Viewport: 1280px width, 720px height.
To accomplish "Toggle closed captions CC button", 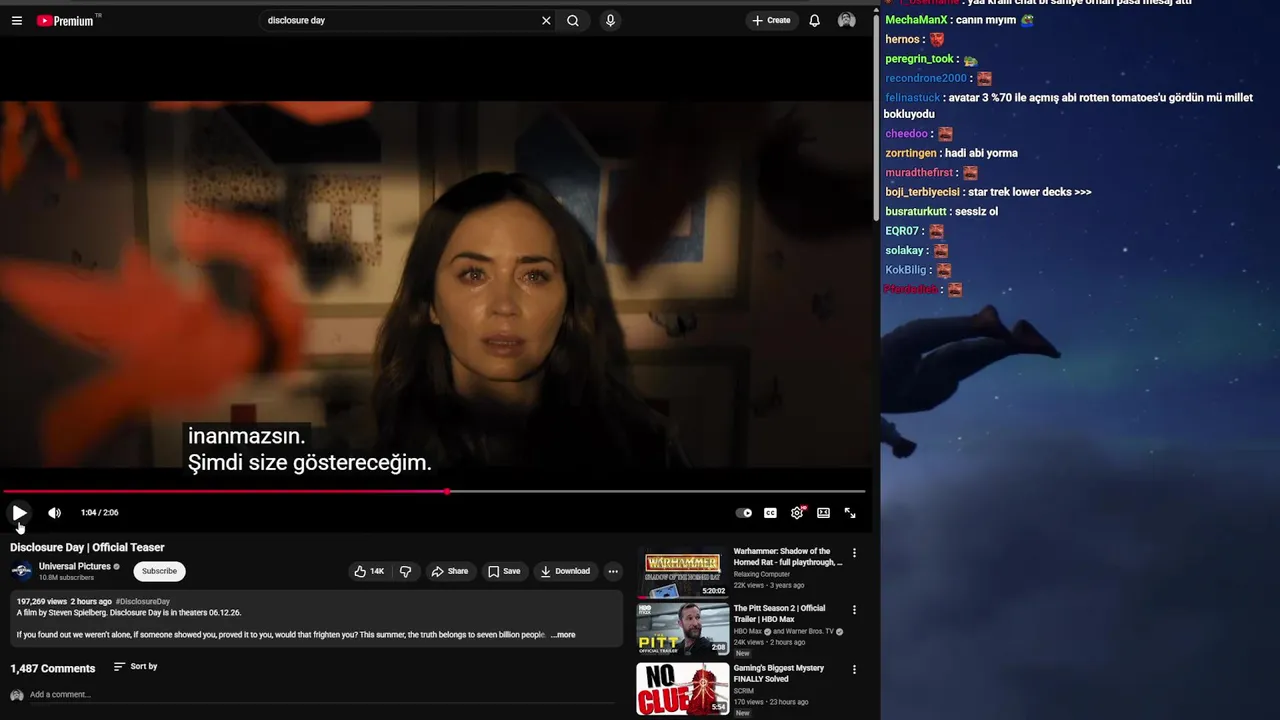I will [770, 513].
